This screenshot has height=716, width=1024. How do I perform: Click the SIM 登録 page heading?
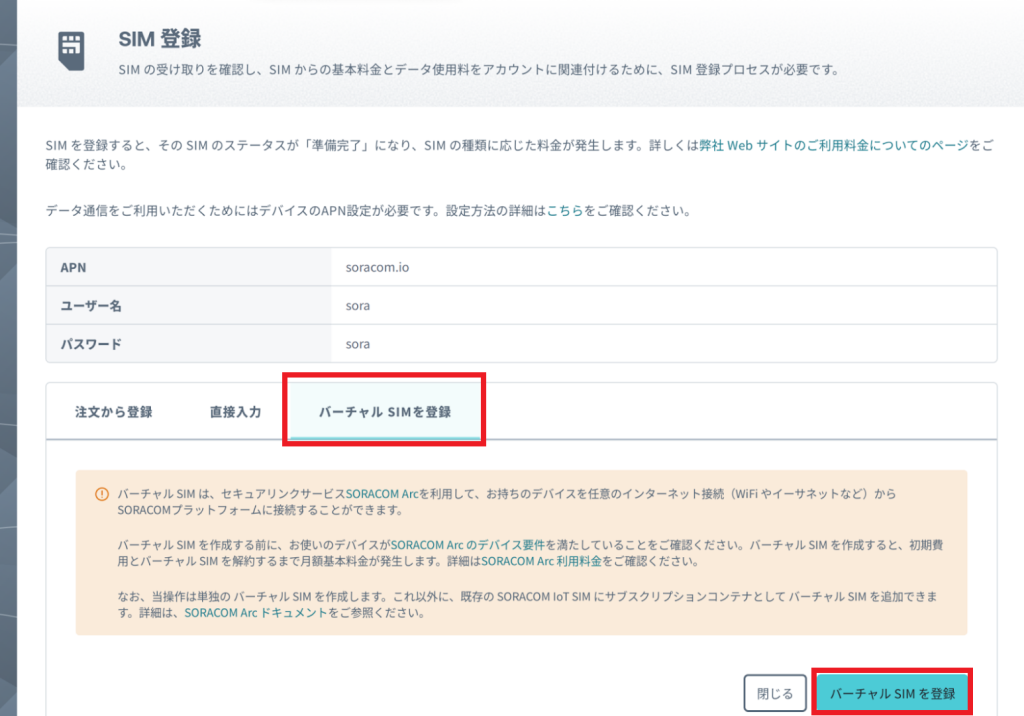click(160, 39)
